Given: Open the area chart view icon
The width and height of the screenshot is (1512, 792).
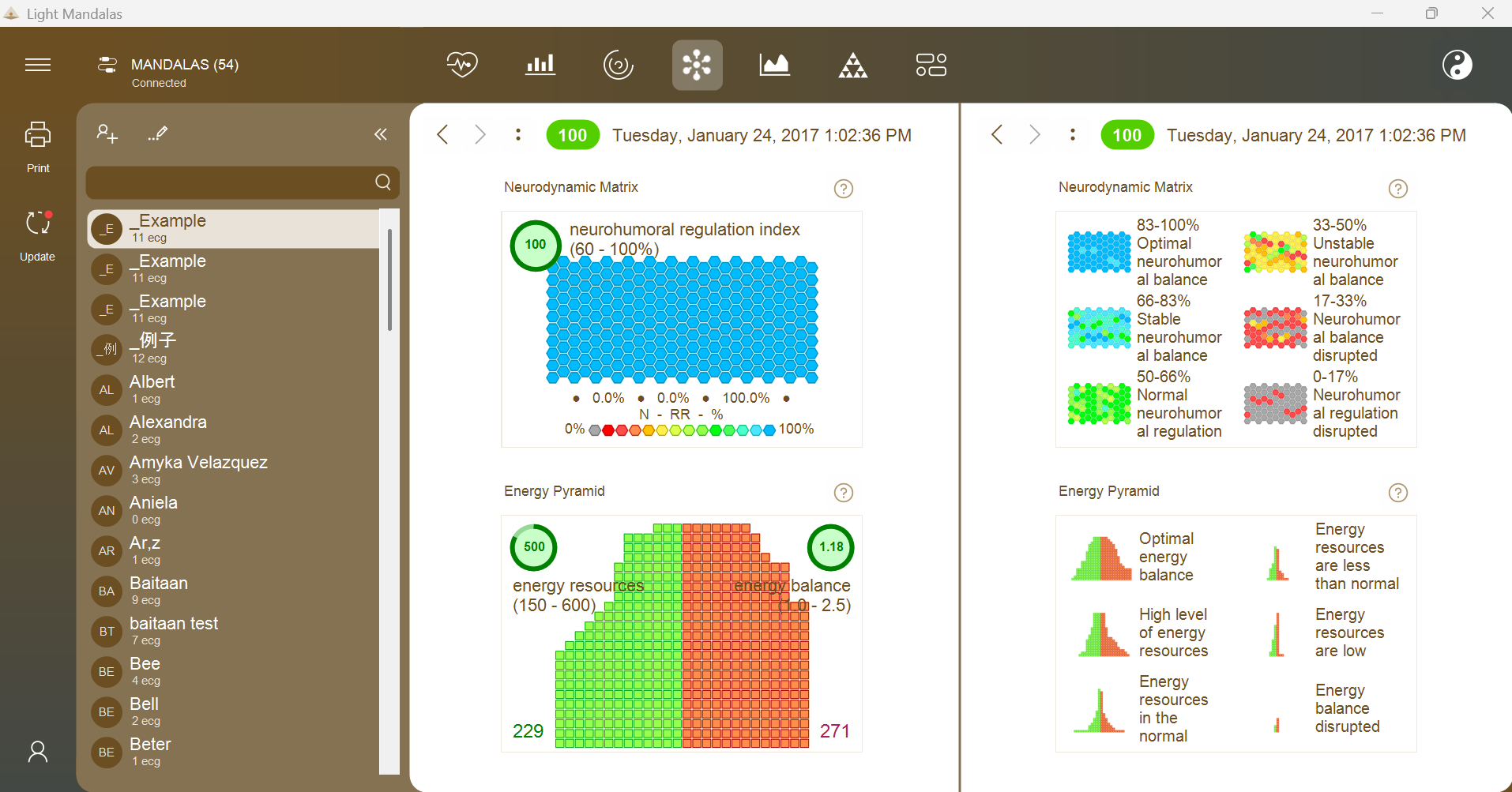Looking at the screenshot, I should 774,65.
